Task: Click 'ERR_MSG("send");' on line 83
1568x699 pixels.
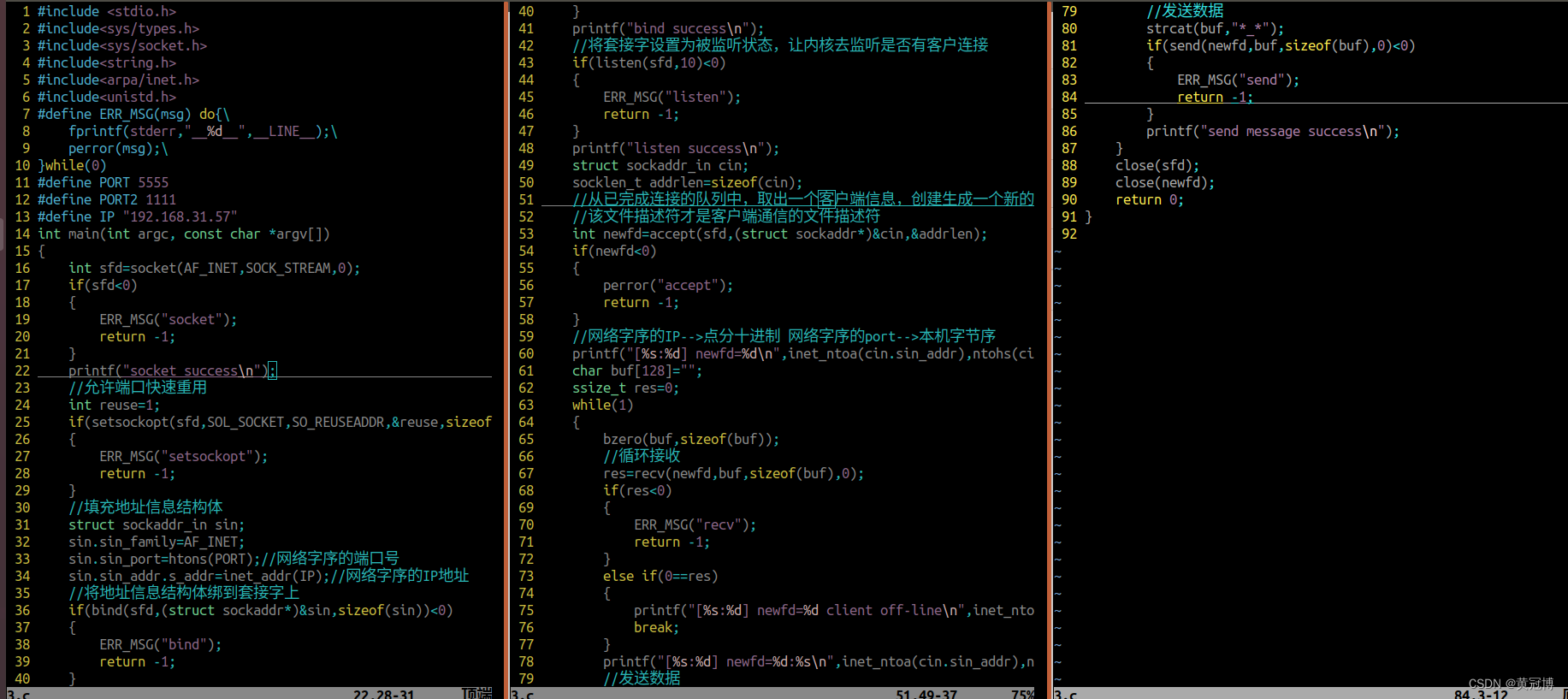Action: click(1239, 80)
